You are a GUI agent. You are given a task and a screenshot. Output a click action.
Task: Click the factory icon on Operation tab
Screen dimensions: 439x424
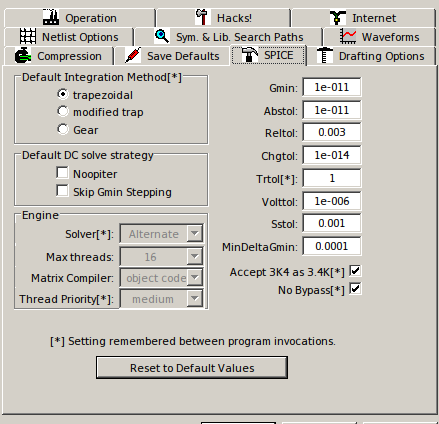(x=51, y=17)
